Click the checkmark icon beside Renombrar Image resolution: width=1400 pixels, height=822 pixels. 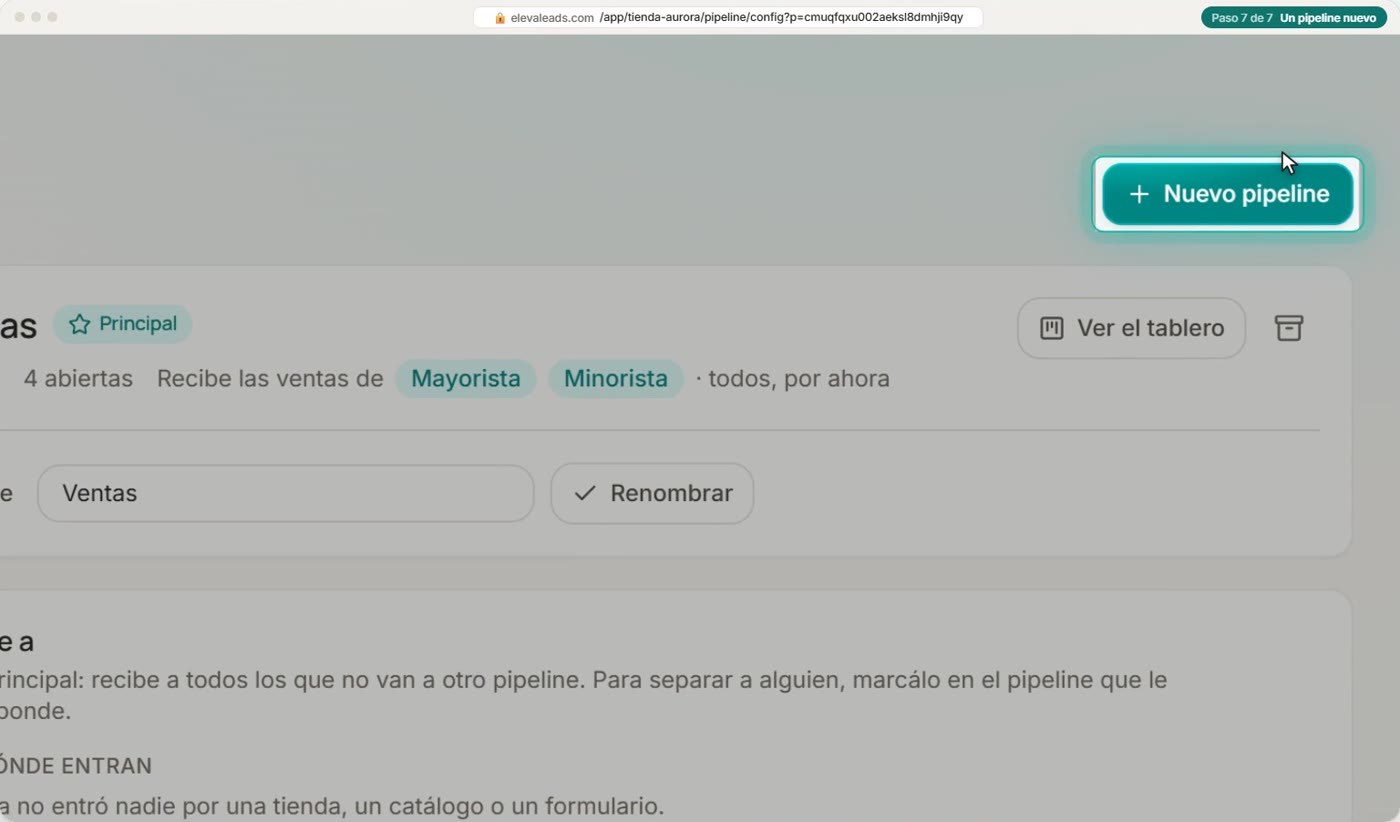pos(585,493)
